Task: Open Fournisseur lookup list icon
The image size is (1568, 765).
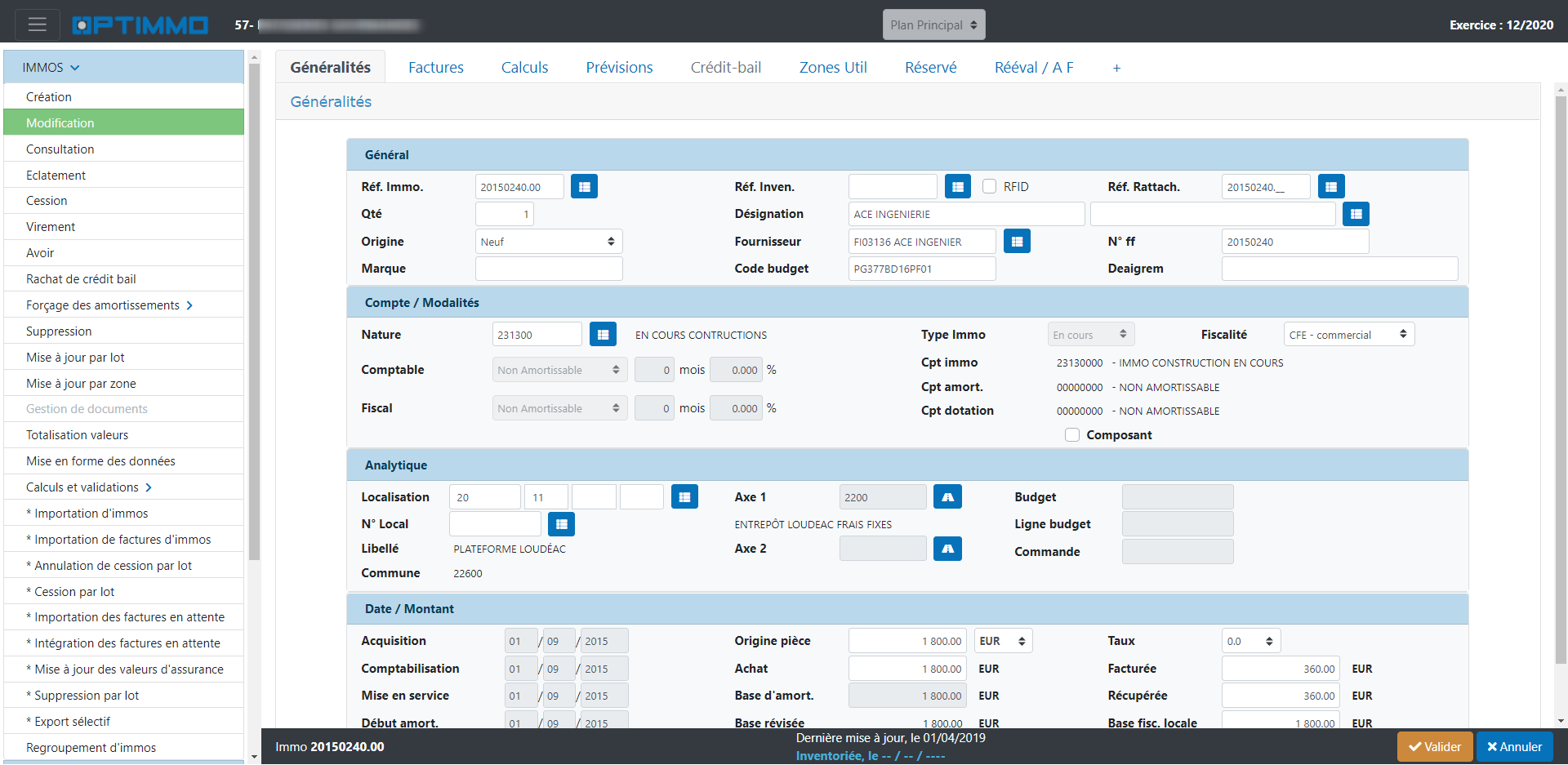Action: (x=1017, y=242)
